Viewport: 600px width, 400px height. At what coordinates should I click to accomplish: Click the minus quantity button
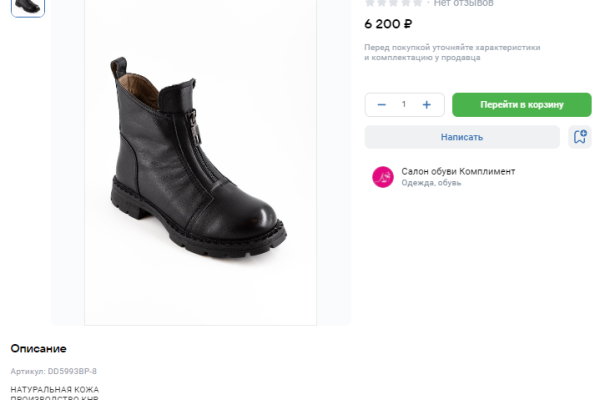point(381,105)
